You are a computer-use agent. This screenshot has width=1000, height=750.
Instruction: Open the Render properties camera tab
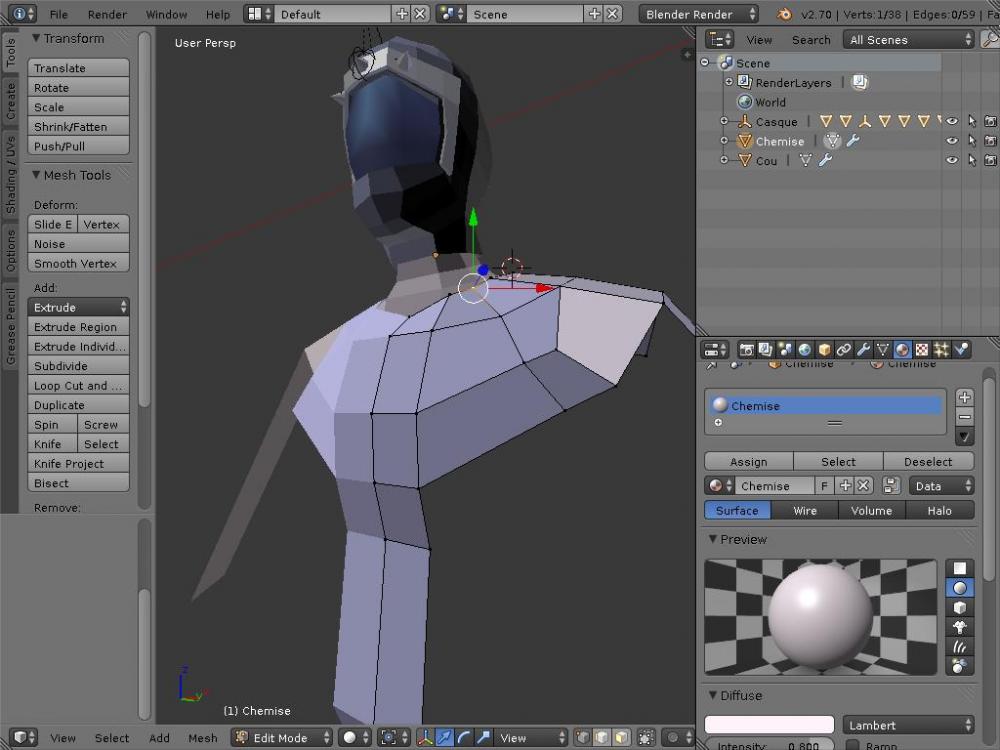pyautogui.click(x=746, y=350)
